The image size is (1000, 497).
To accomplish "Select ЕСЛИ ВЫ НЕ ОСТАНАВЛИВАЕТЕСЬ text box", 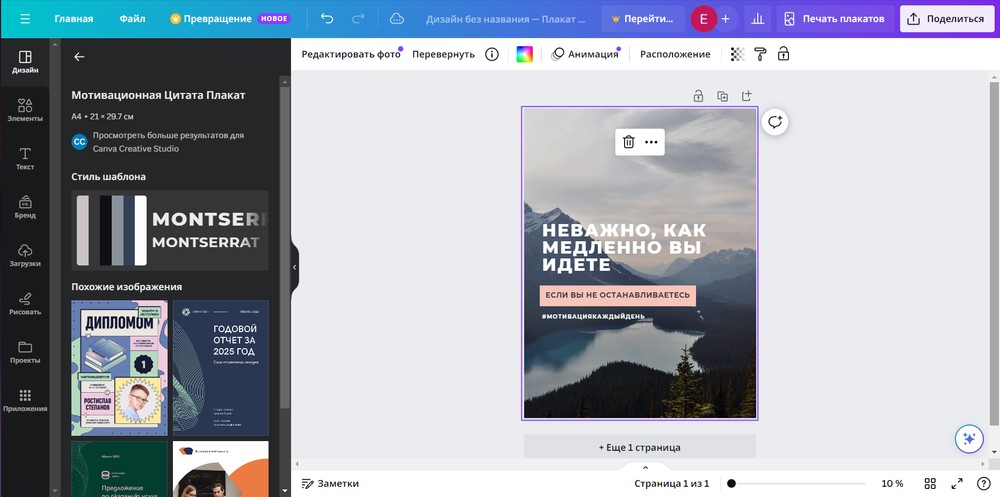I will 617,295.
